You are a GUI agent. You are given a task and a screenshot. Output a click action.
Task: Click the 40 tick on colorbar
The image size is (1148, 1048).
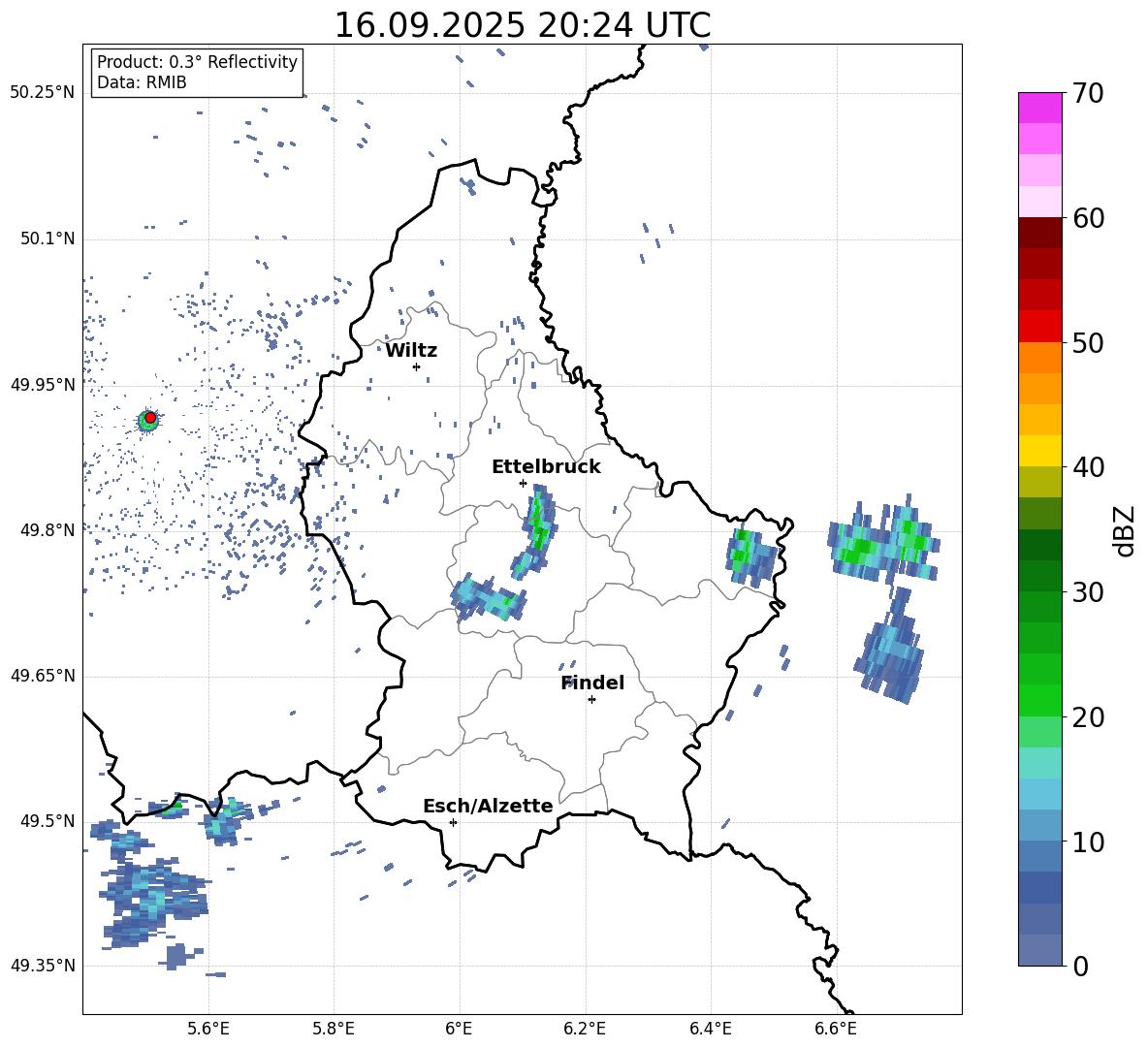point(1088,467)
